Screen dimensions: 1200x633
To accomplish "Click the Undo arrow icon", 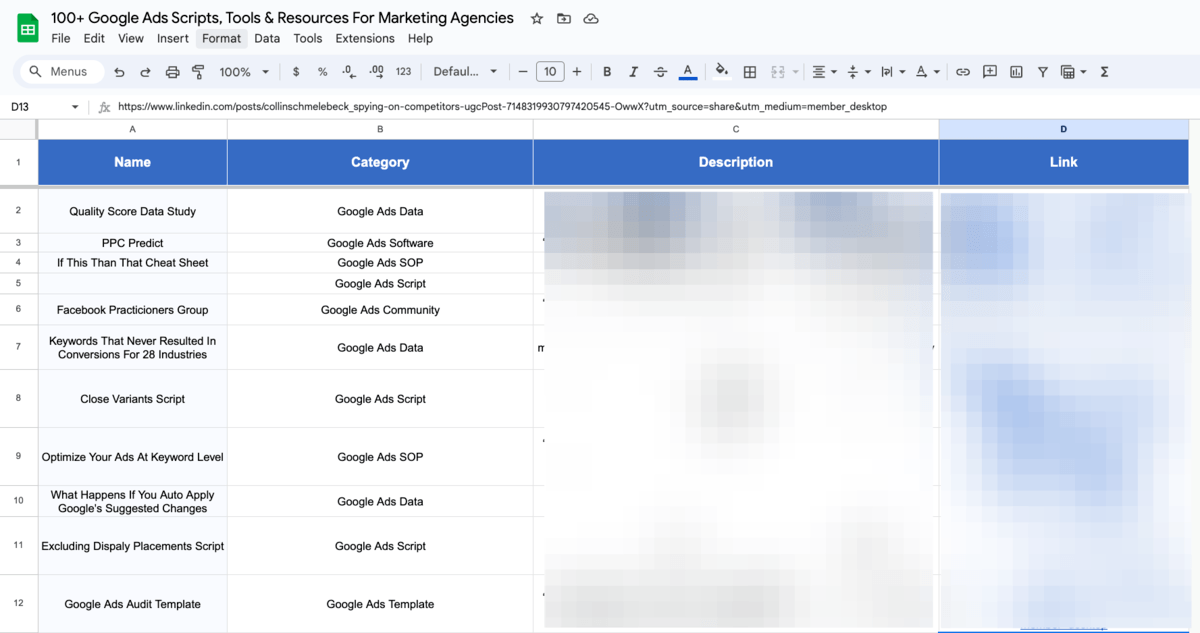I will [120, 72].
